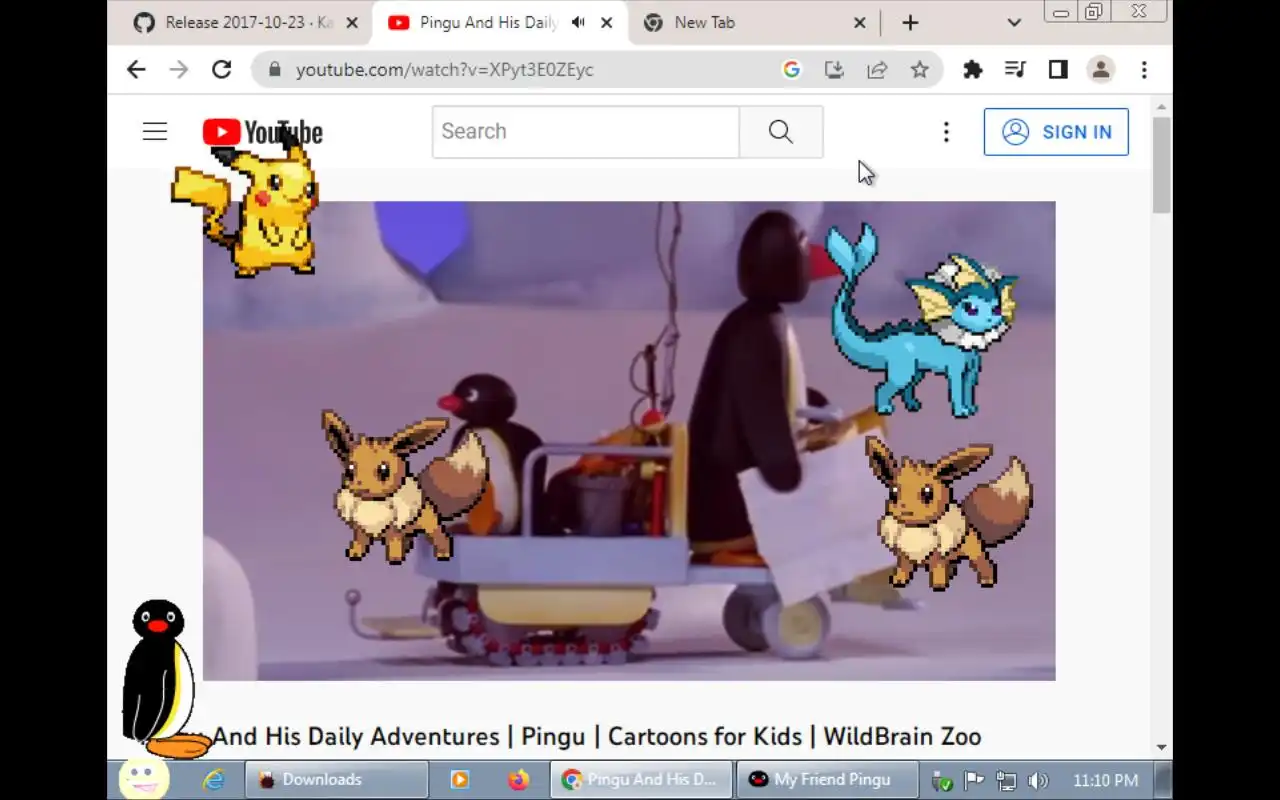1280x800 pixels.
Task: View site information padlock icon
Action: [x=274, y=69]
